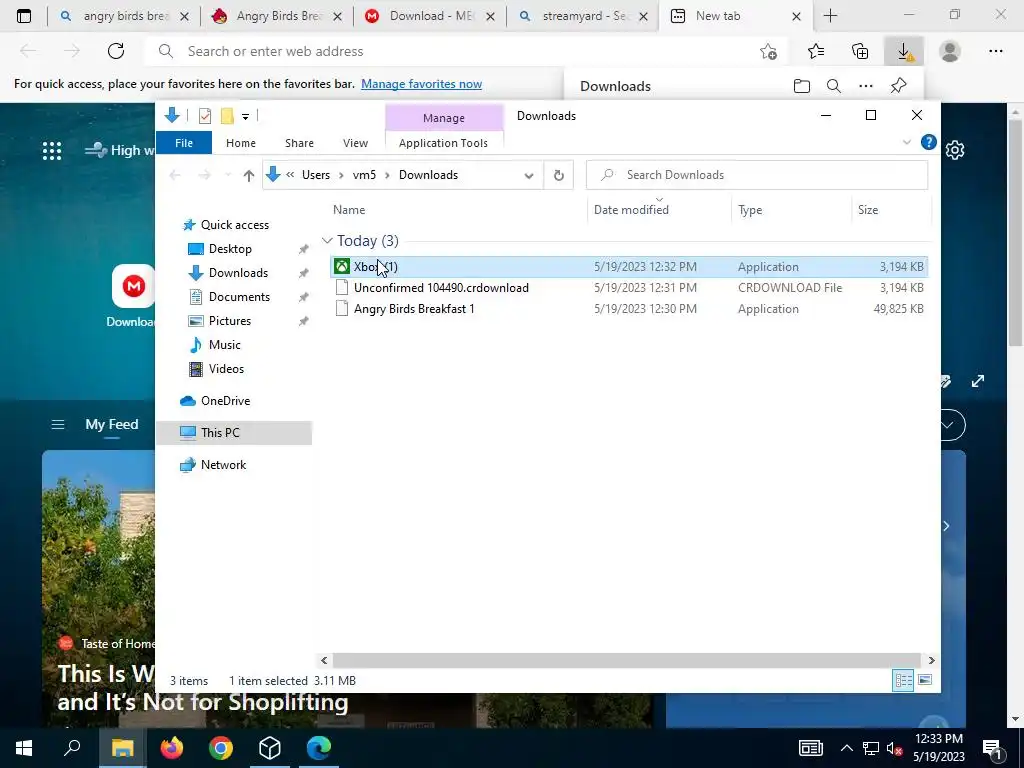1024x768 pixels.
Task: Refresh the Edge browser page
Action: [116, 51]
